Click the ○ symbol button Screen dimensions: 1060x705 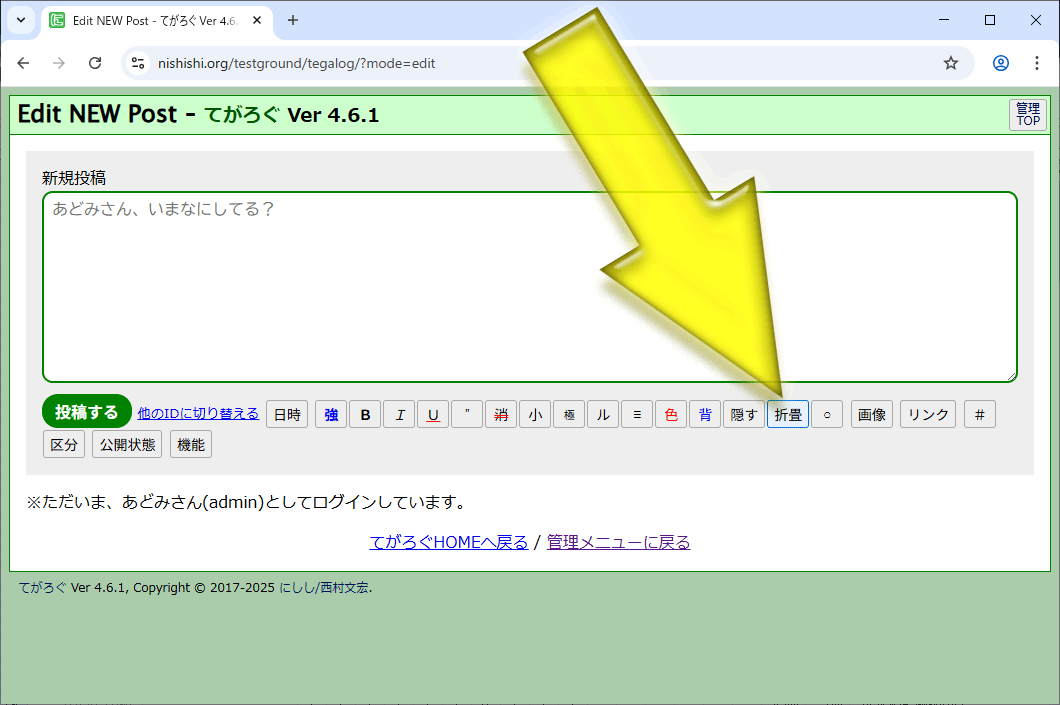click(x=827, y=414)
